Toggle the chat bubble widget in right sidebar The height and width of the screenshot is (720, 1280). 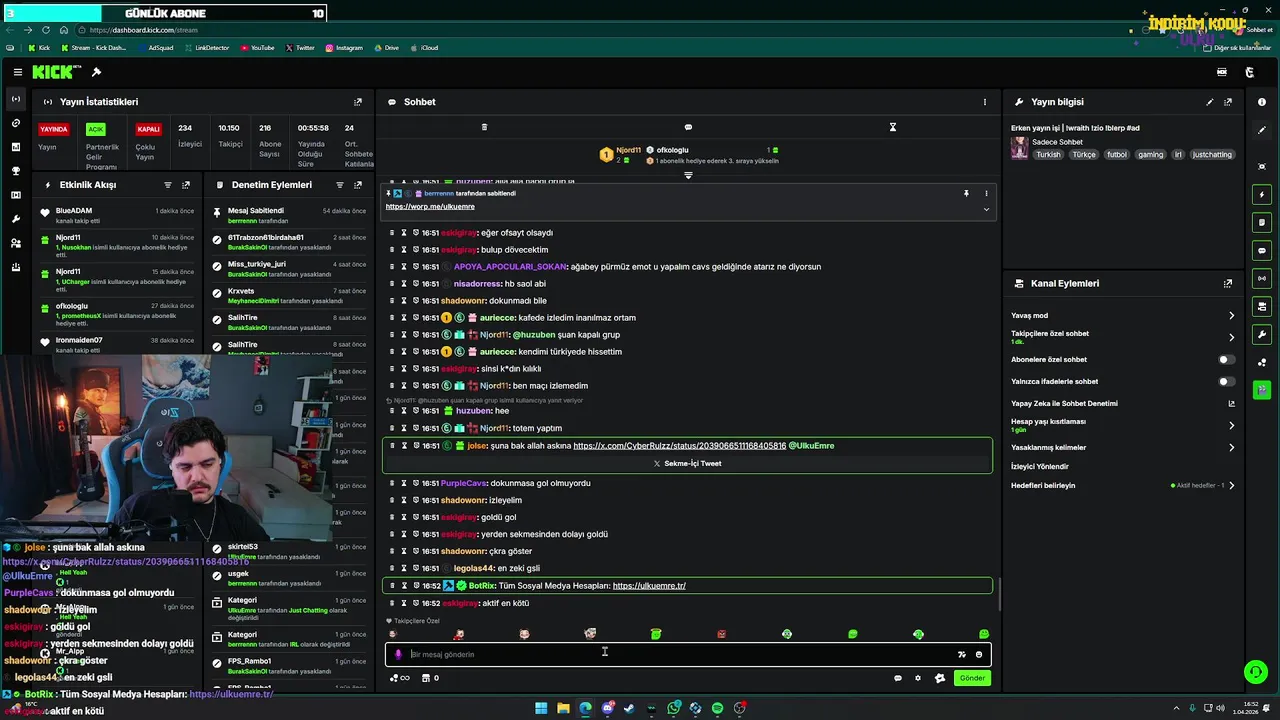1262,250
